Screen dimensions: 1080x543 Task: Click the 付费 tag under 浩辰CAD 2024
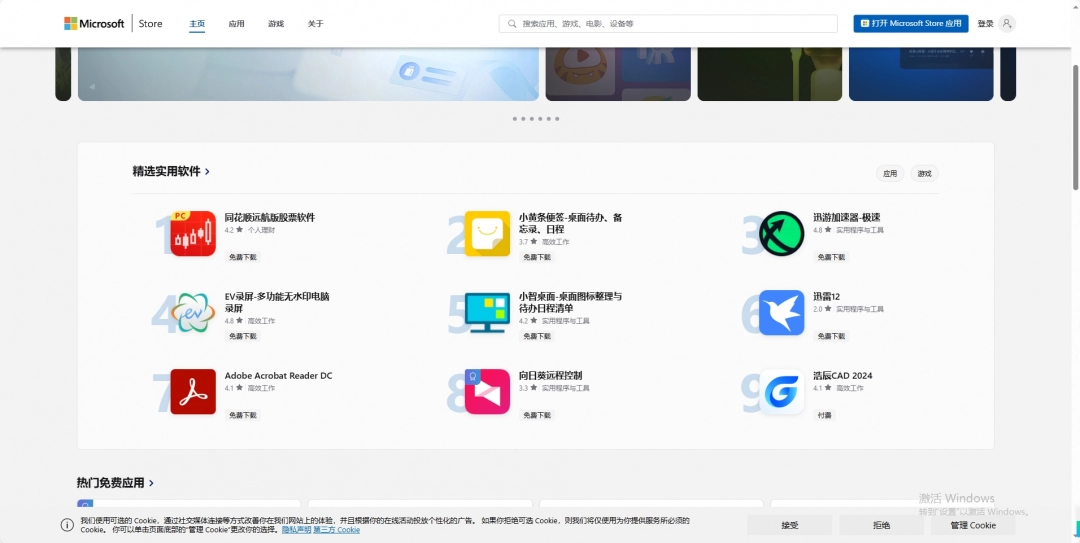coord(824,416)
